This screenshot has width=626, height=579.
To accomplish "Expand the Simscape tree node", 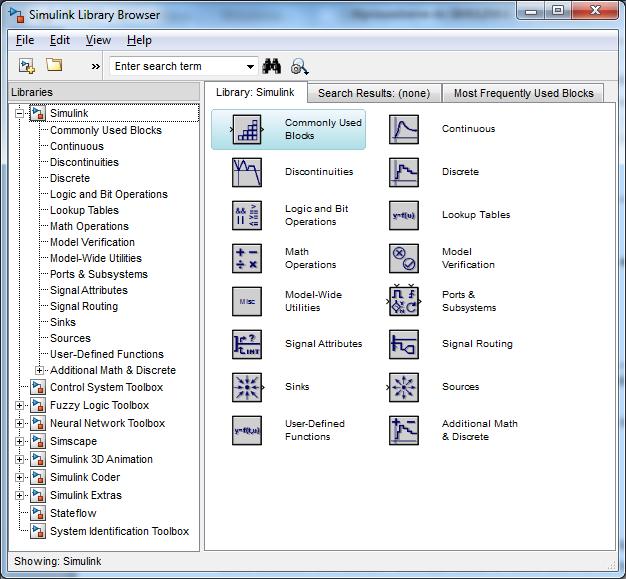I will pyautogui.click(x=19, y=442).
